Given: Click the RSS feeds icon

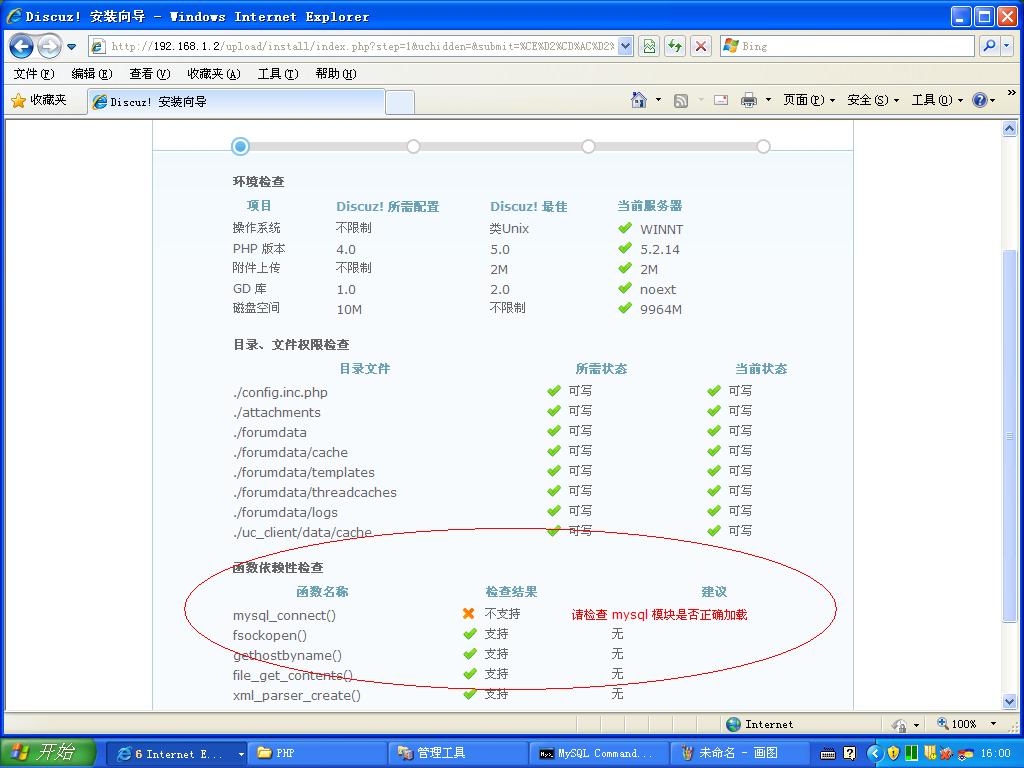Looking at the screenshot, I should pyautogui.click(x=680, y=101).
